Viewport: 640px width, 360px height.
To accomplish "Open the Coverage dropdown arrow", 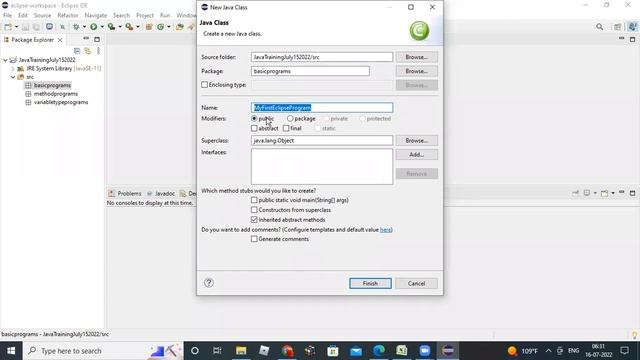I will [x=120, y=27].
